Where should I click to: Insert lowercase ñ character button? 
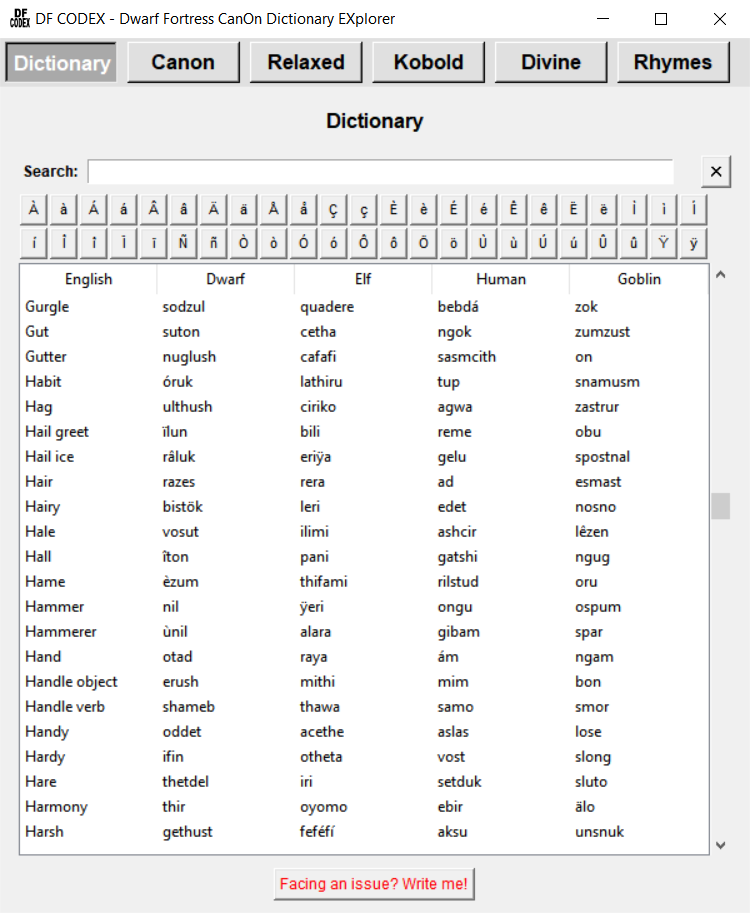coord(214,243)
